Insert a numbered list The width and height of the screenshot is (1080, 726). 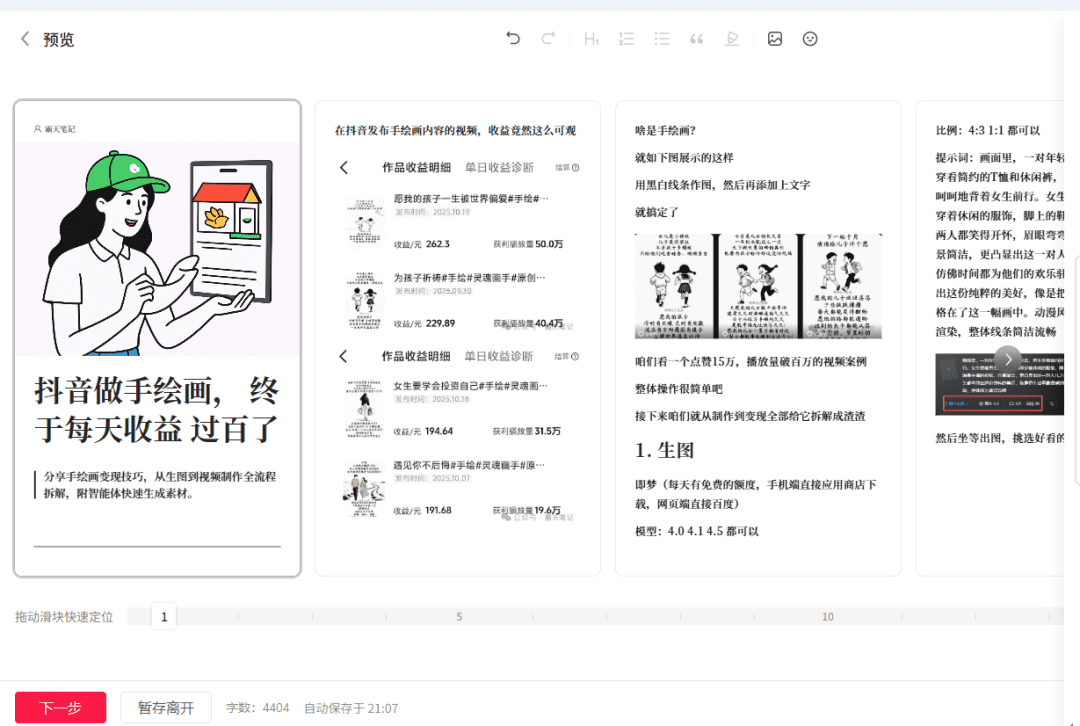[627, 39]
